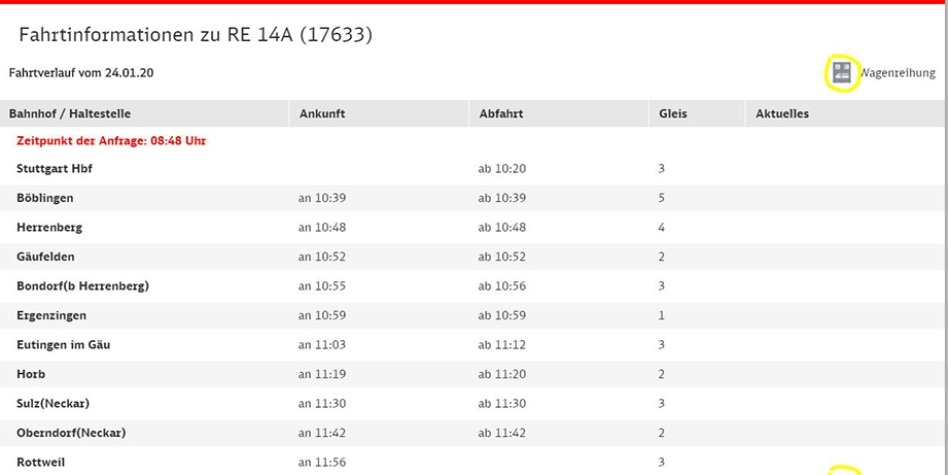Open the Horb station entry
This screenshot has width=948, height=475.
[x=31, y=374]
